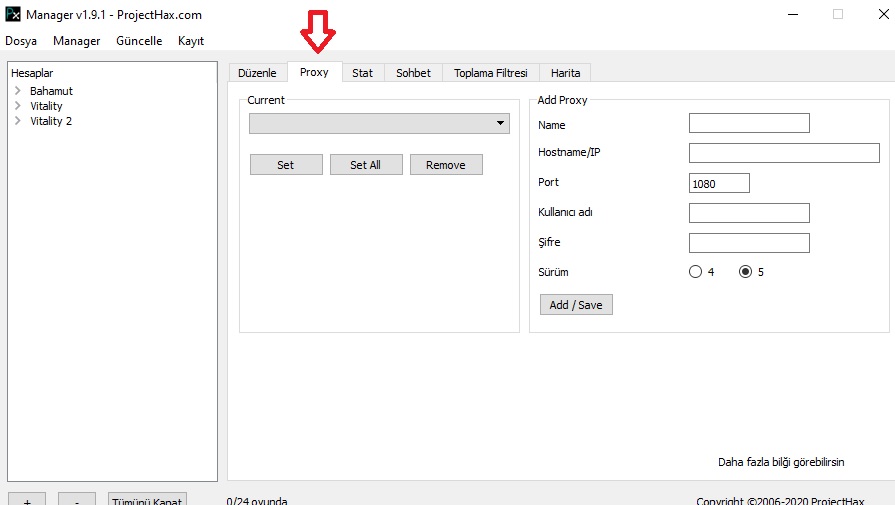Open the Güncelle menu

tap(139, 41)
